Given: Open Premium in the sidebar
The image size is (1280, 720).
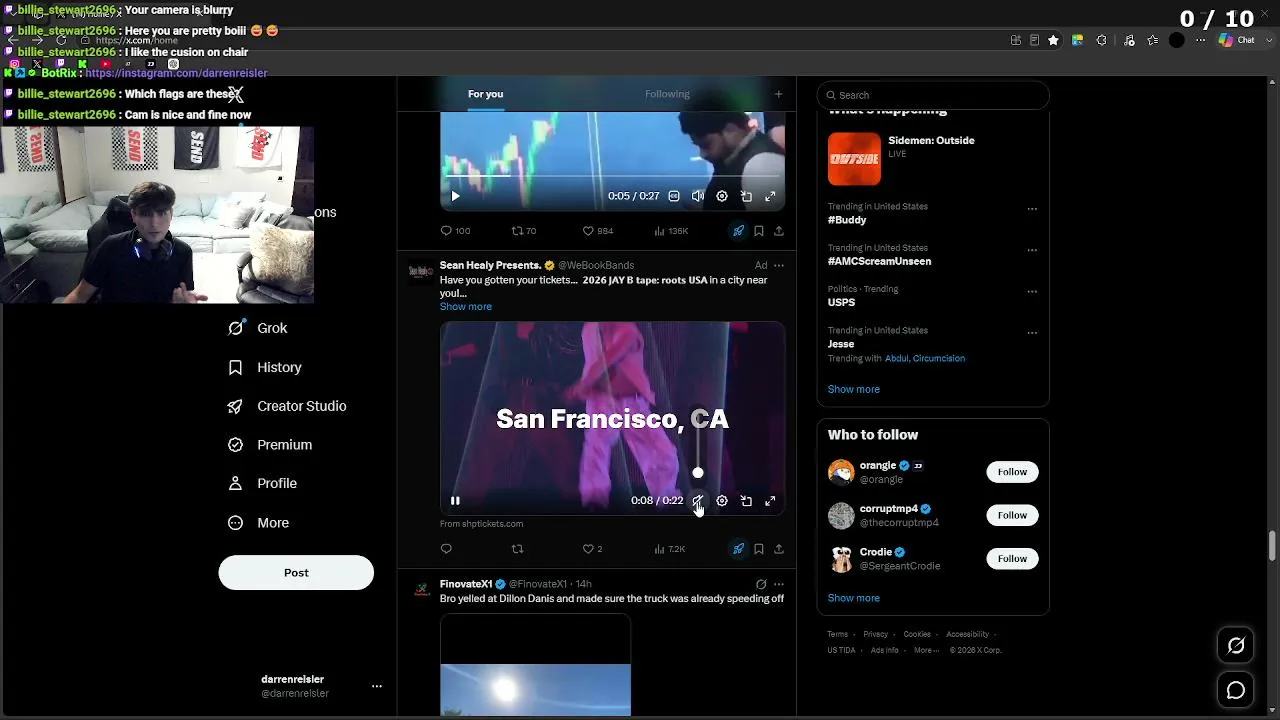Looking at the screenshot, I should 270,445.
